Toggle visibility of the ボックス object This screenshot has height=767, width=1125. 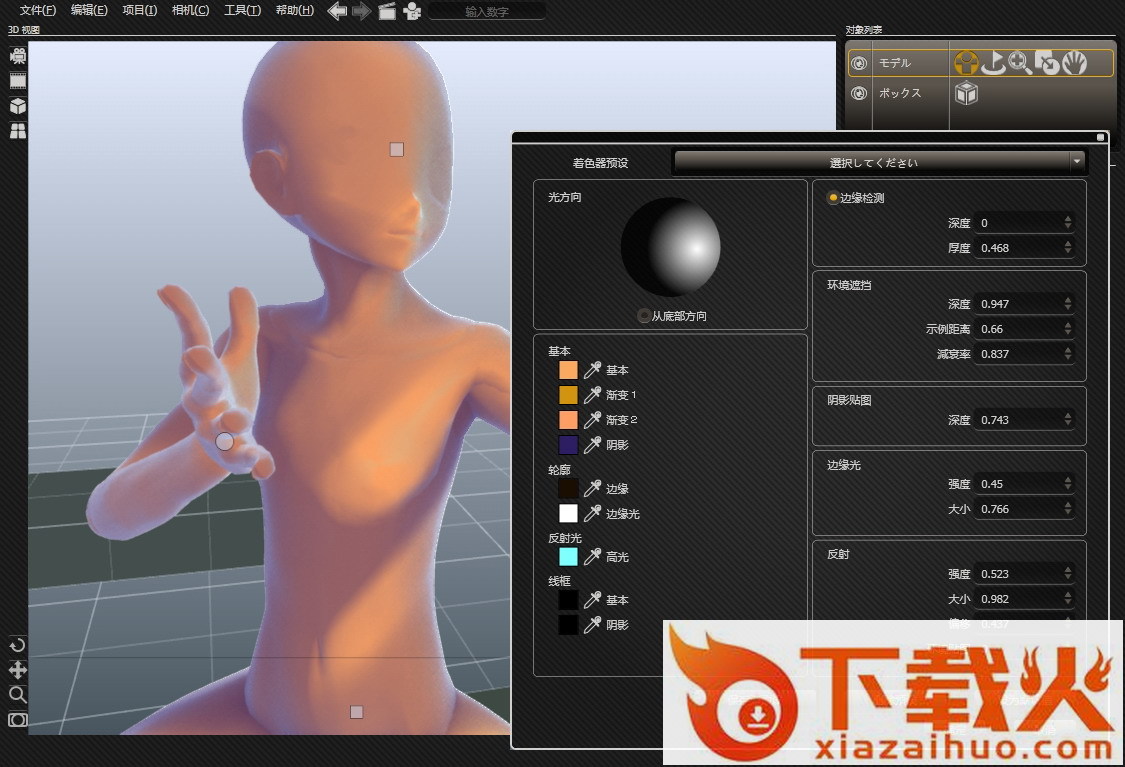(x=859, y=93)
